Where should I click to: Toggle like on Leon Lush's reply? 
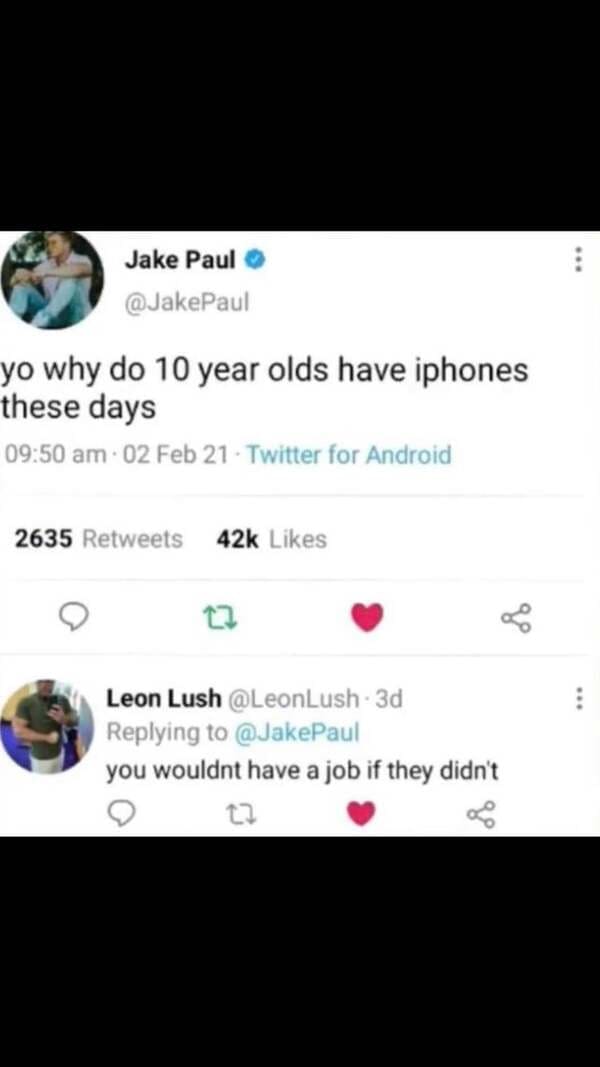pos(361,812)
